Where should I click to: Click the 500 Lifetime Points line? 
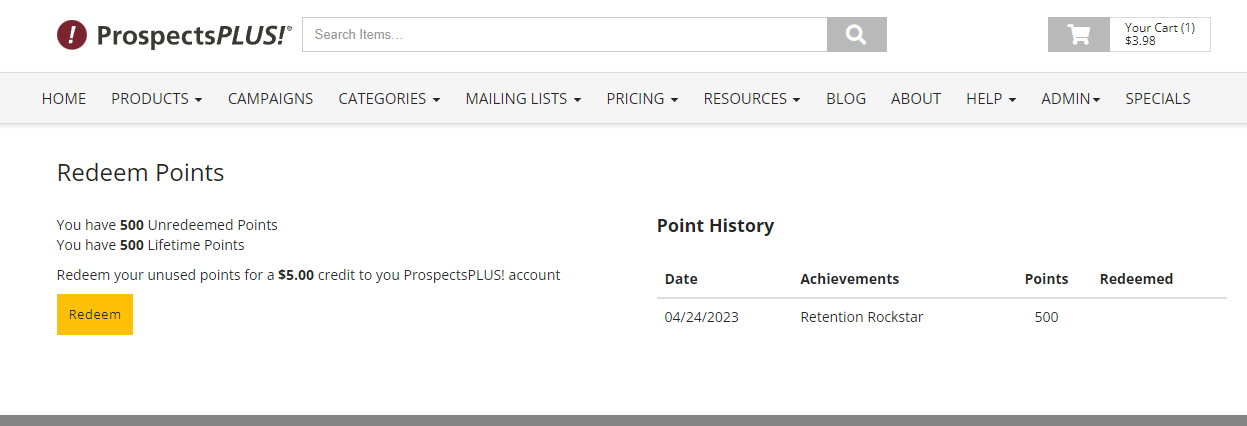[x=151, y=245]
